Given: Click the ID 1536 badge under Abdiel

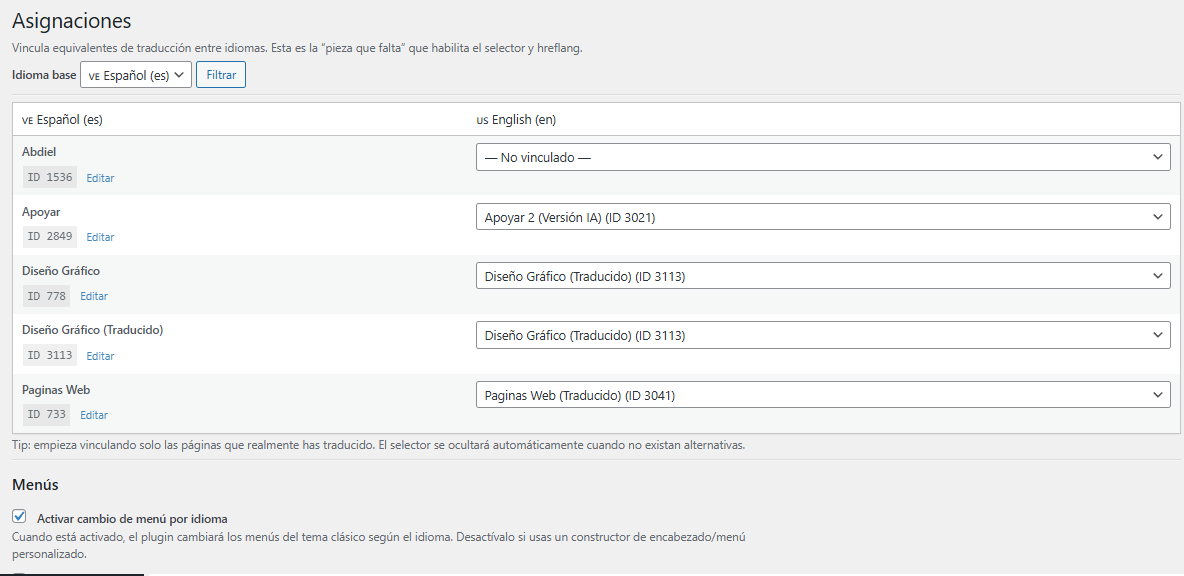Looking at the screenshot, I should click(49, 177).
